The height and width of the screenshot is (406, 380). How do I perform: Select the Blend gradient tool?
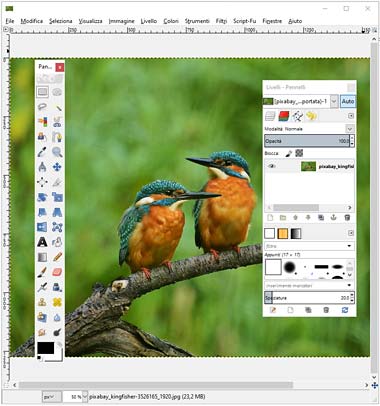[42, 257]
